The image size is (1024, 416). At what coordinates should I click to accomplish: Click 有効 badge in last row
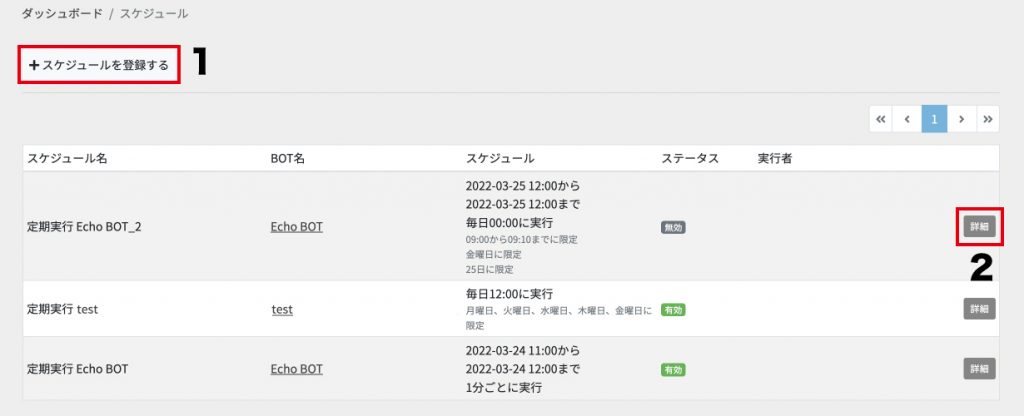coord(673,369)
